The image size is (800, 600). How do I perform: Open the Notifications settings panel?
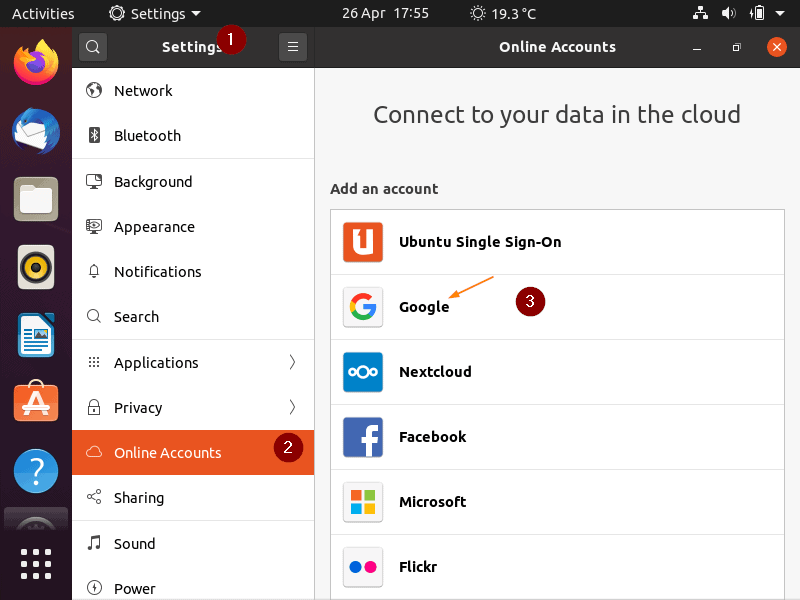tap(193, 272)
